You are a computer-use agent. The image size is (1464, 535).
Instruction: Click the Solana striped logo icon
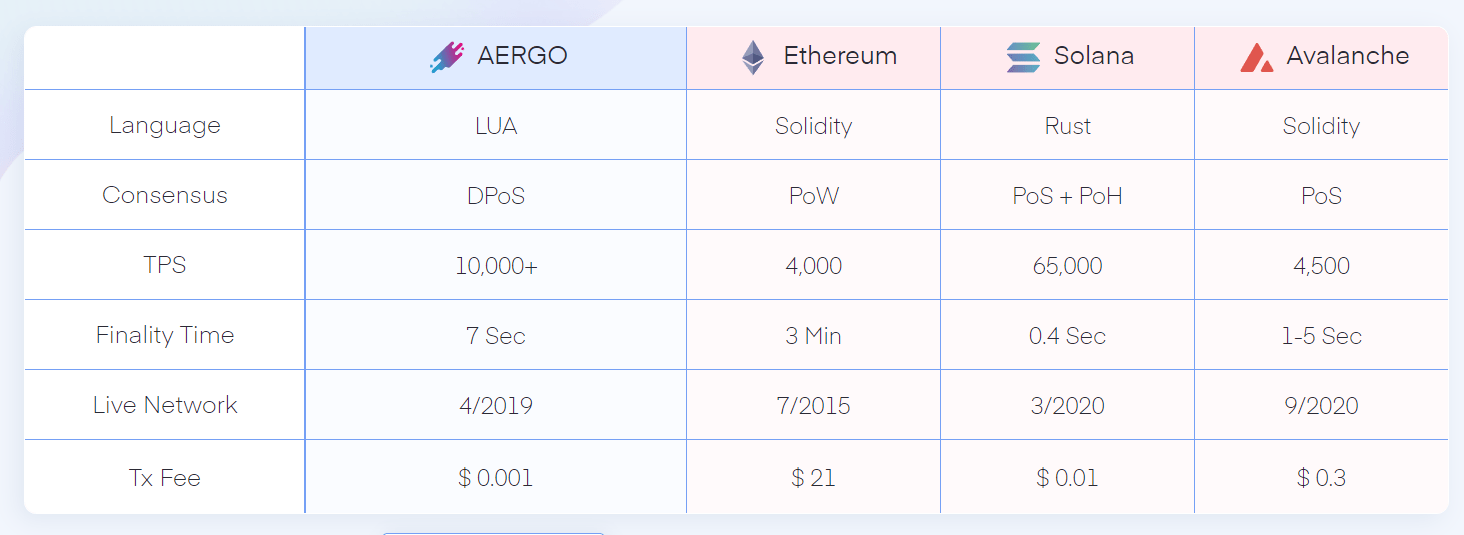point(1023,57)
